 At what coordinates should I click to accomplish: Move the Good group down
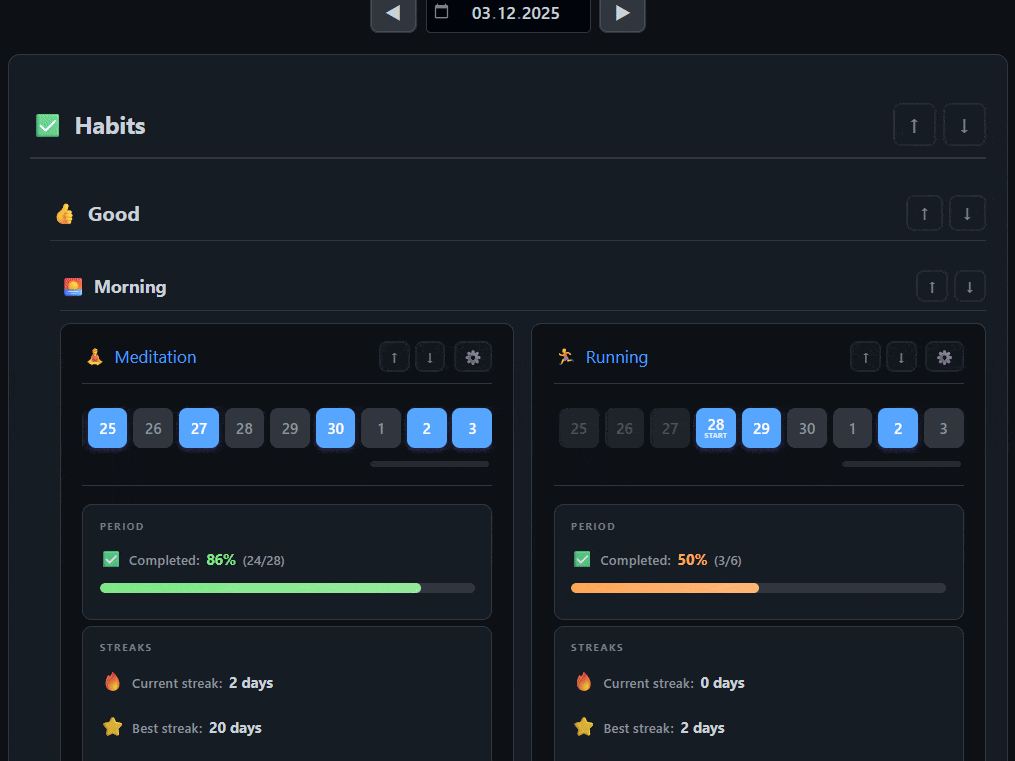pyautogui.click(x=967, y=214)
